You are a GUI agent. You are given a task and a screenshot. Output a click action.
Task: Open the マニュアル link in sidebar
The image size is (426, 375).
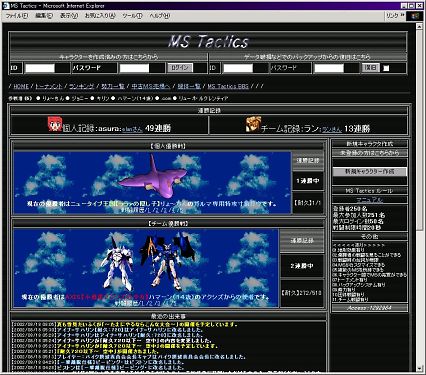pyautogui.click(x=369, y=200)
